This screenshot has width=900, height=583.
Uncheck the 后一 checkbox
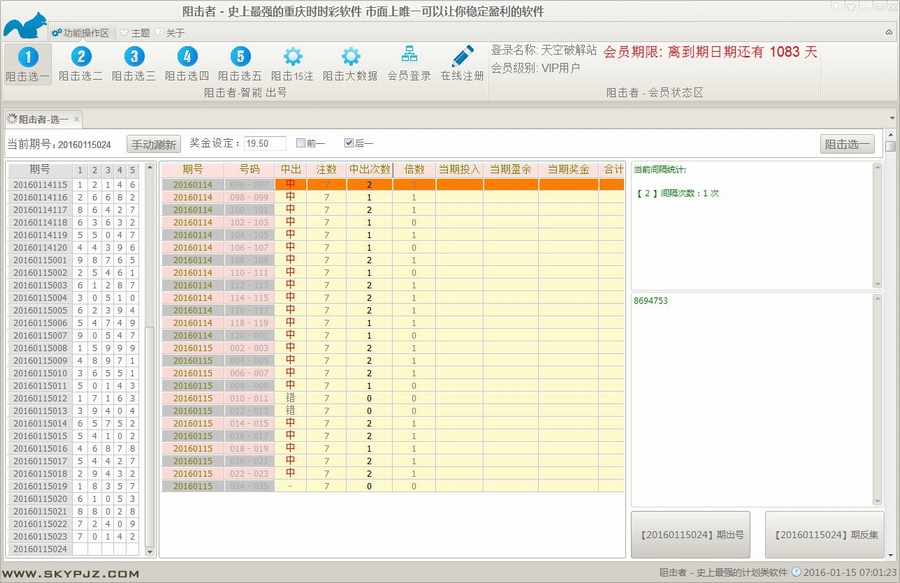click(349, 143)
